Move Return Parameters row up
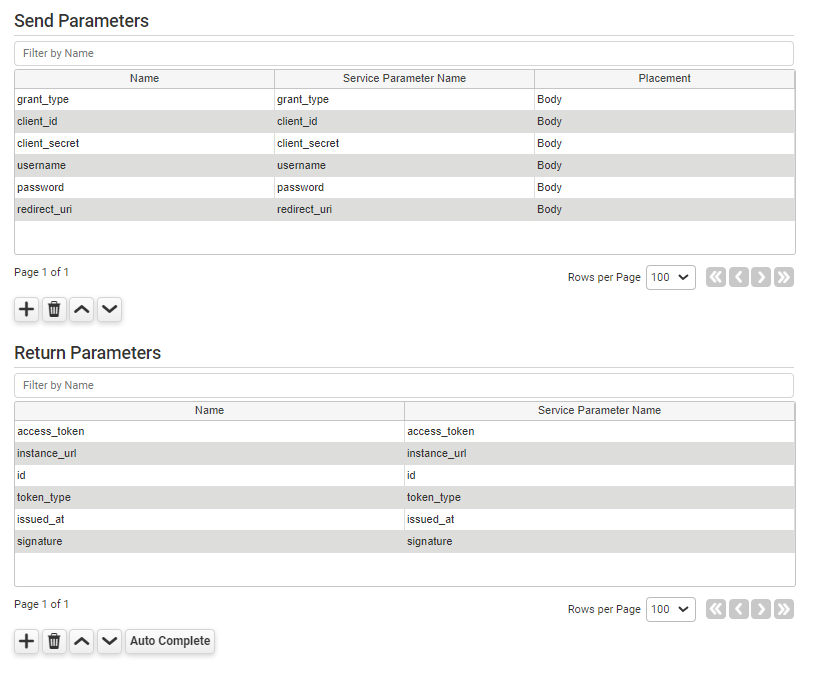 click(x=81, y=641)
